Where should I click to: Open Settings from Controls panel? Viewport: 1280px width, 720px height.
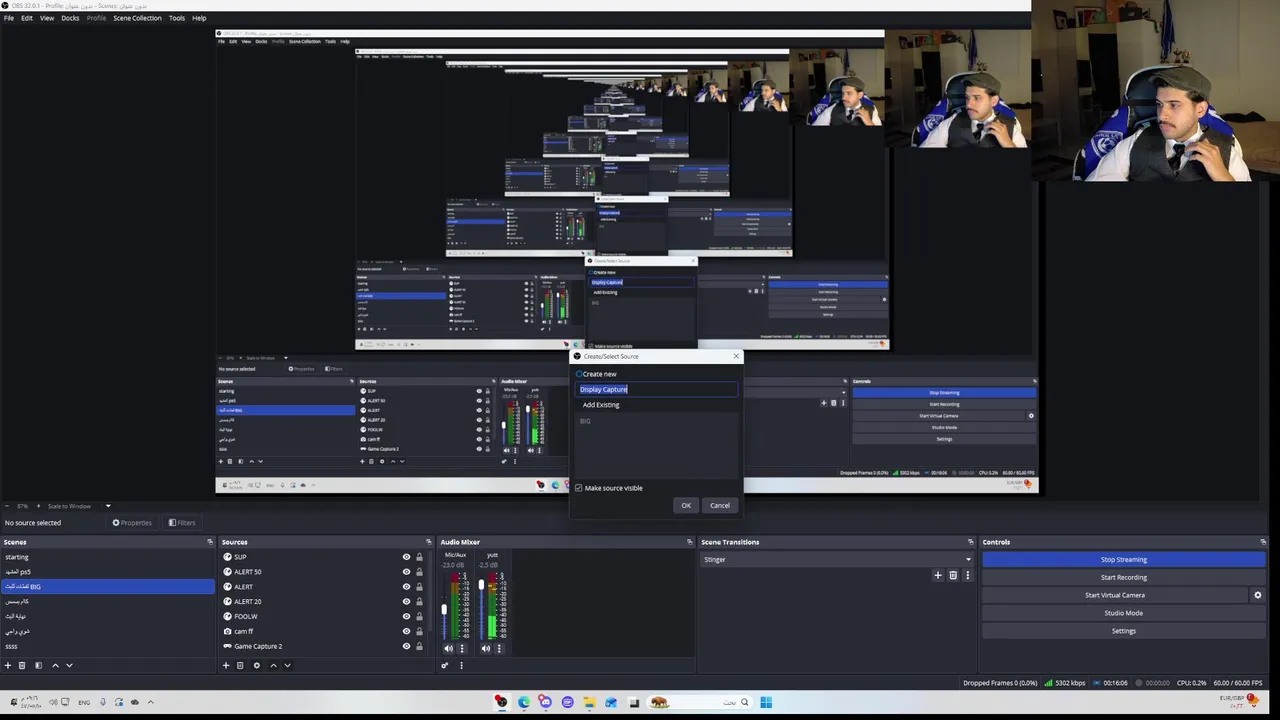coord(1124,631)
